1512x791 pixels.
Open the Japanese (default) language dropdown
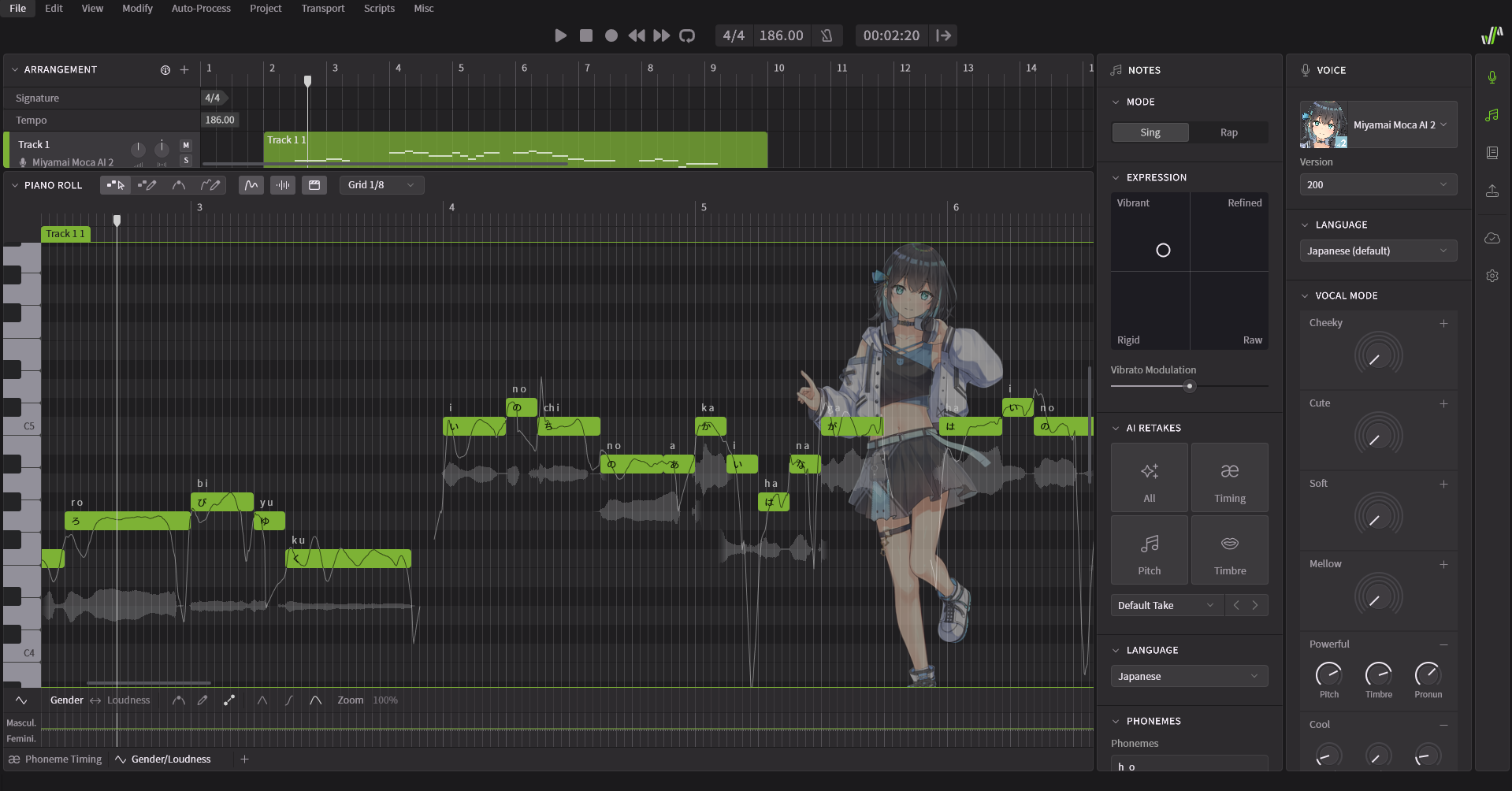click(x=1378, y=251)
